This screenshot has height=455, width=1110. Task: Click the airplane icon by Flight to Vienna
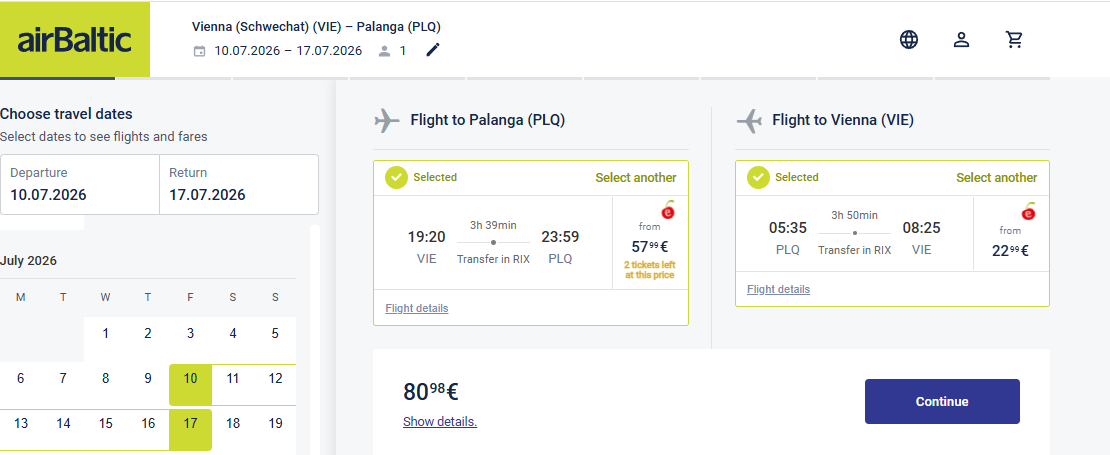pyautogui.click(x=749, y=120)
